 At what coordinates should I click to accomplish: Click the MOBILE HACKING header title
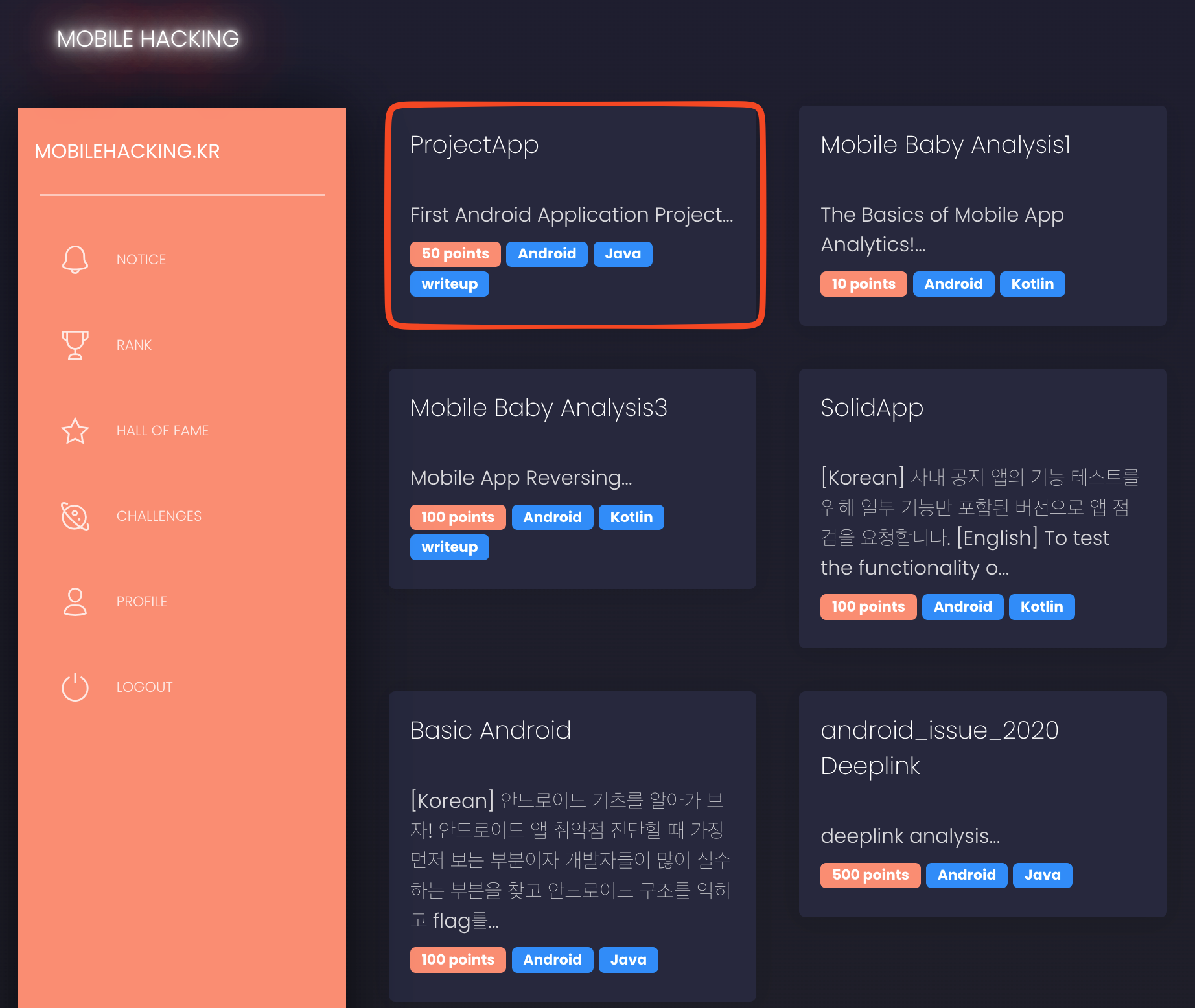(148, 39)
